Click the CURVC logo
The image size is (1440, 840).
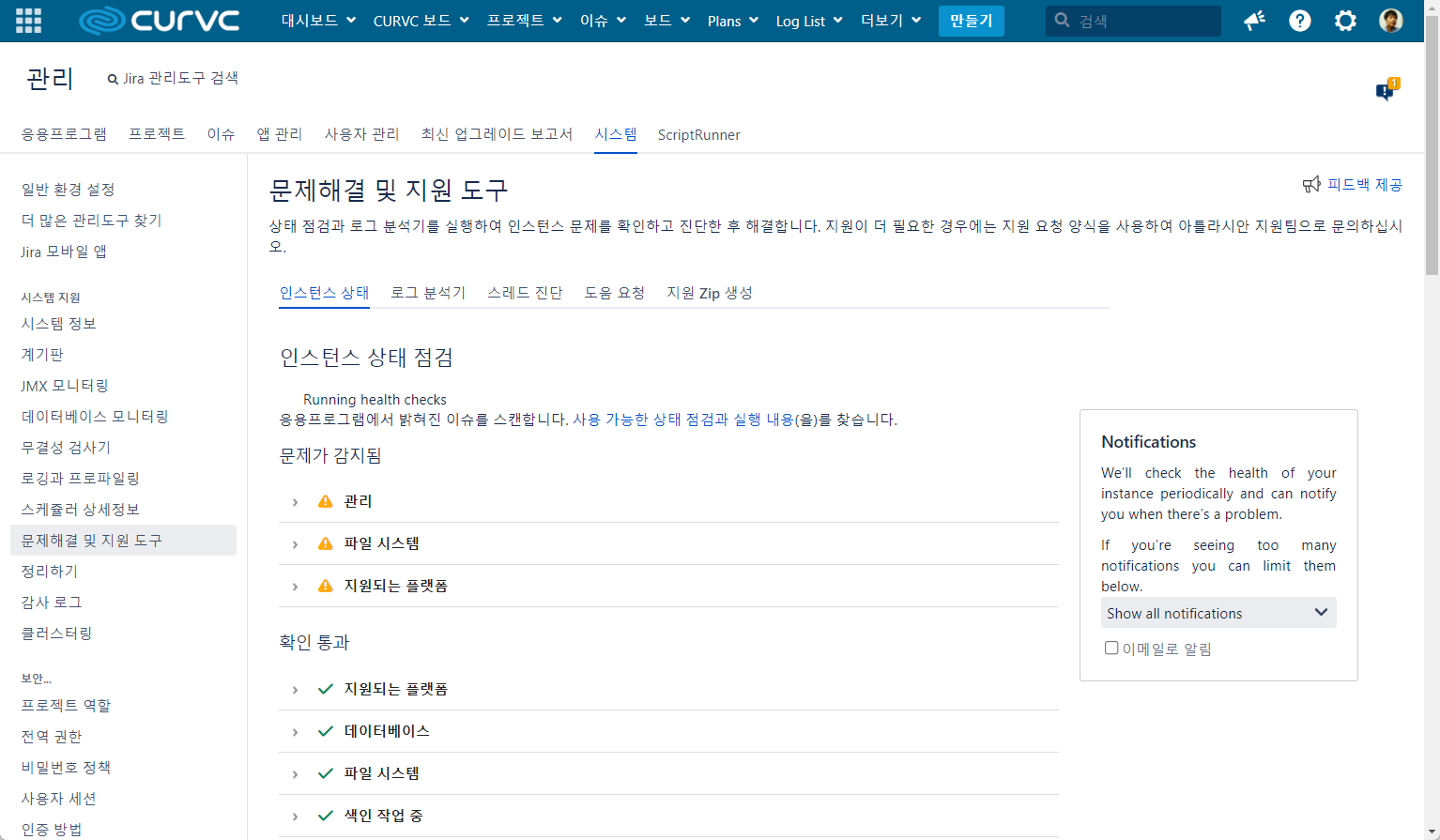click(158, 20)
